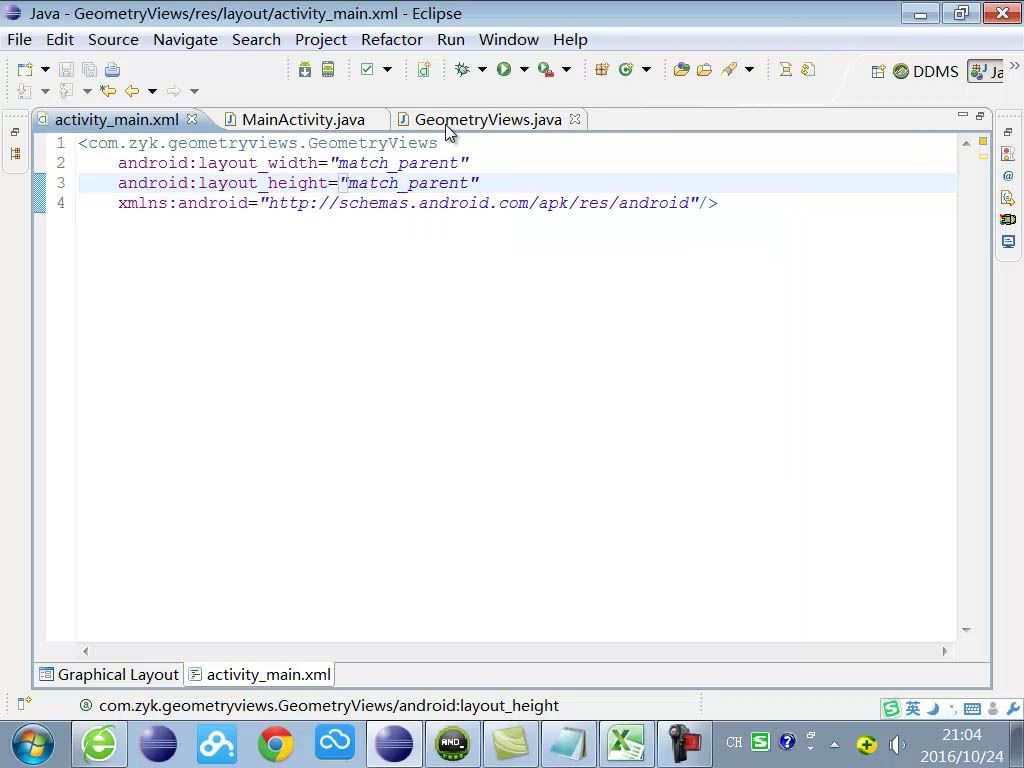Click the Run button in toolbar
The width and height of the screenshot is (1024, 768).
[x=504, y=69]
